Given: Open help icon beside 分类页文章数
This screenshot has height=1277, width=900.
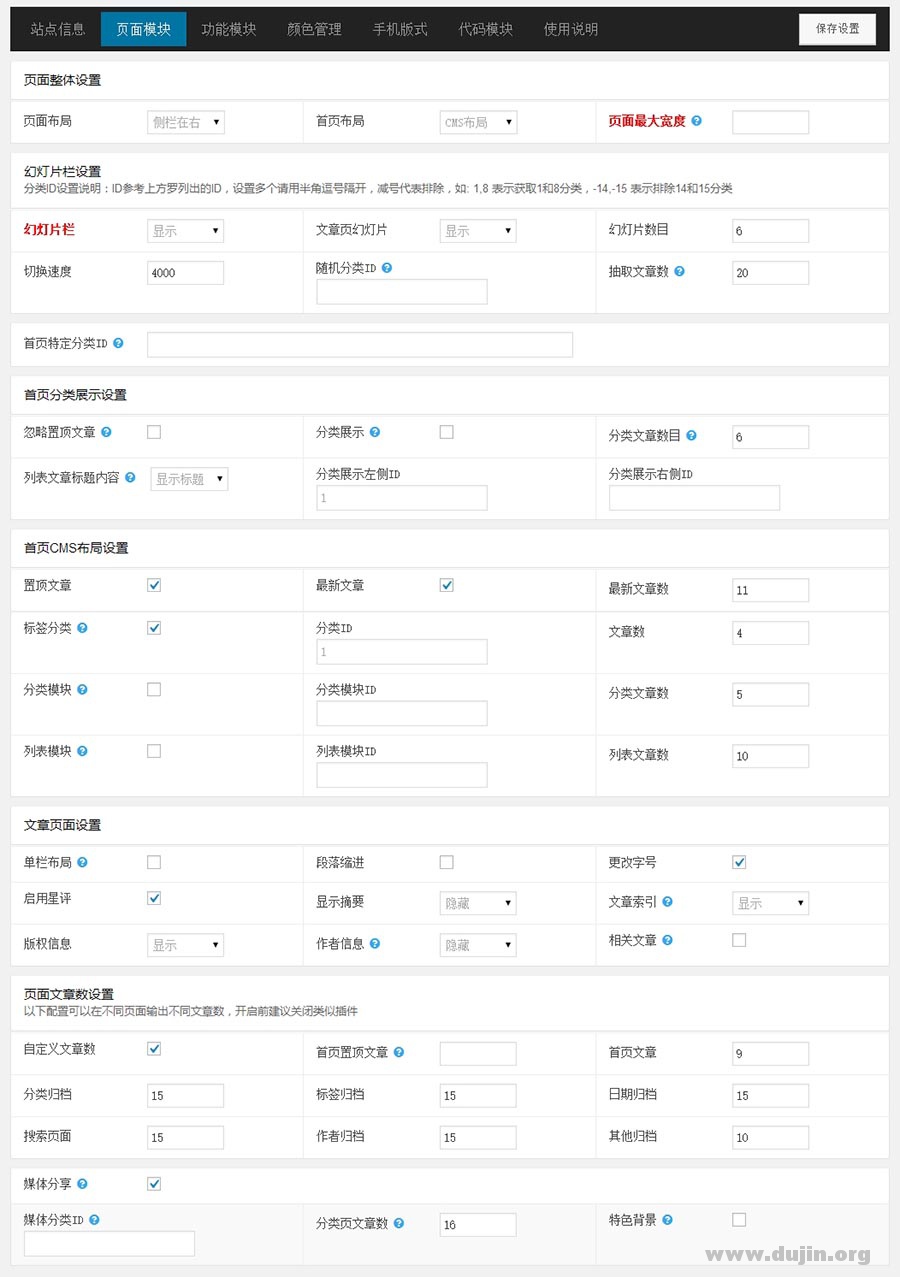Looking at the screenshot, I should [x=399, y=1223].
